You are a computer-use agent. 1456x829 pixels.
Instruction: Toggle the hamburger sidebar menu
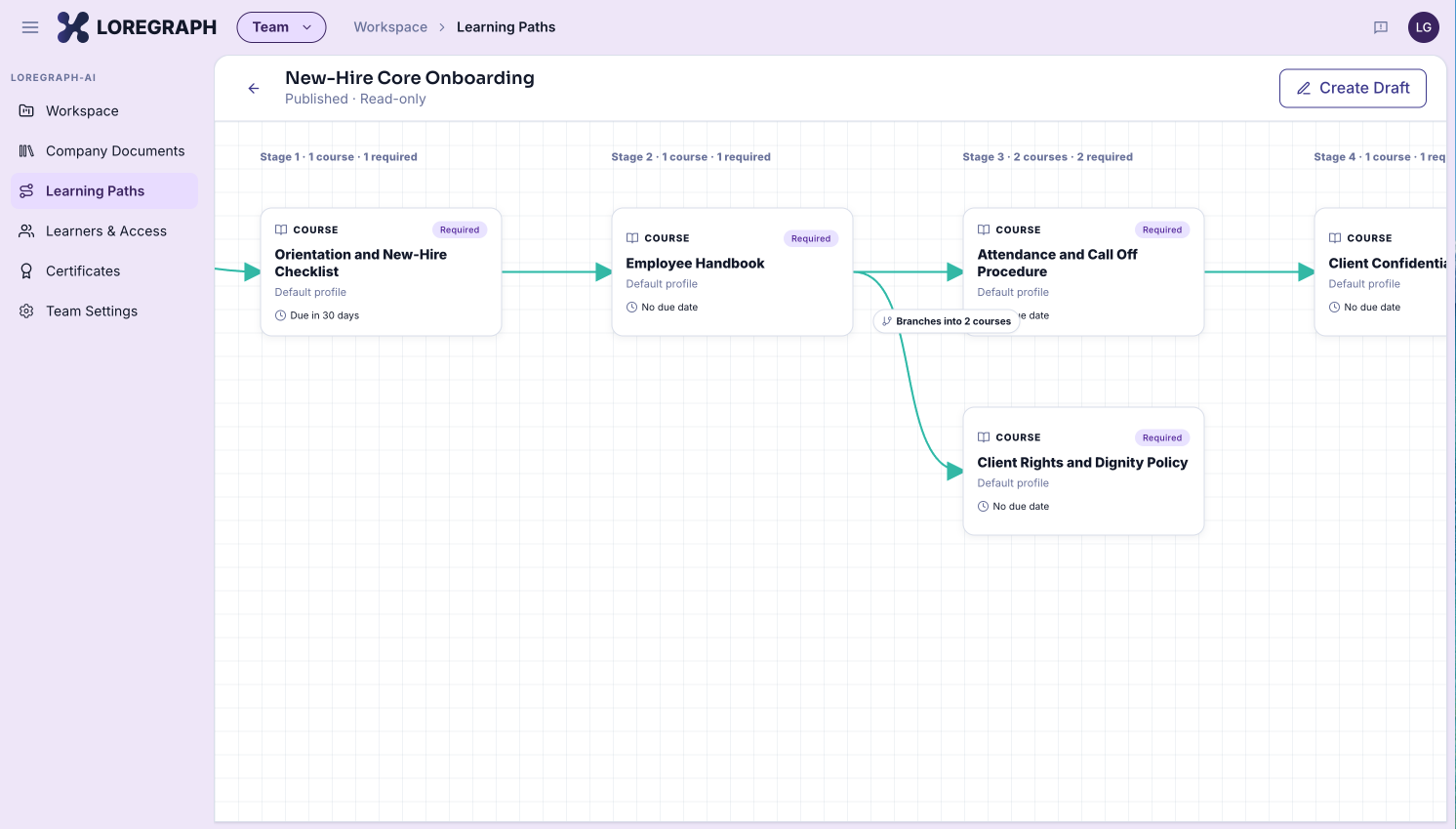pos(30,27)
